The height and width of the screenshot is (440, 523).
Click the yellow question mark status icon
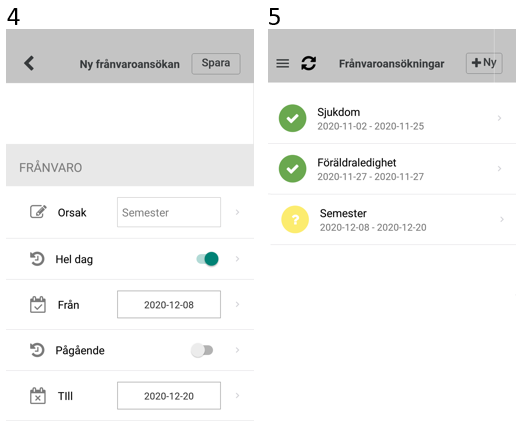tap(295, 219)
